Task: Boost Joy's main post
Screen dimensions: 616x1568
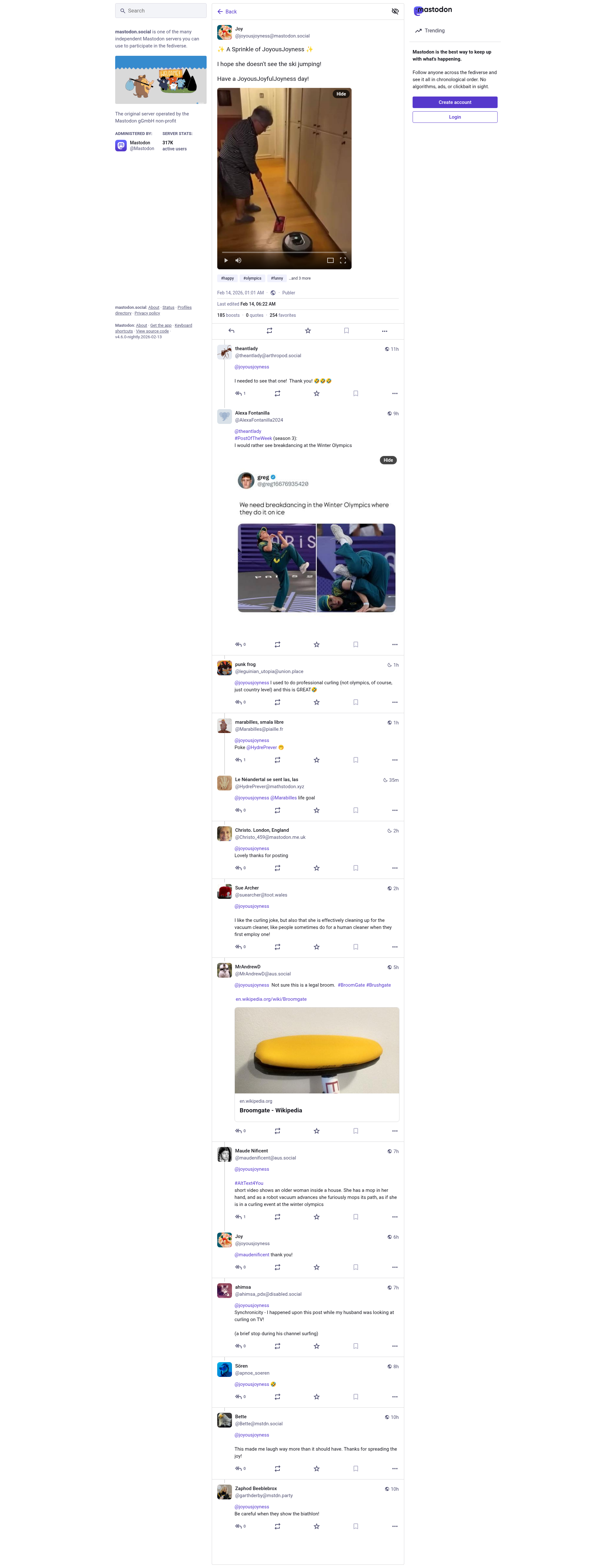Action: pos(269,331)
